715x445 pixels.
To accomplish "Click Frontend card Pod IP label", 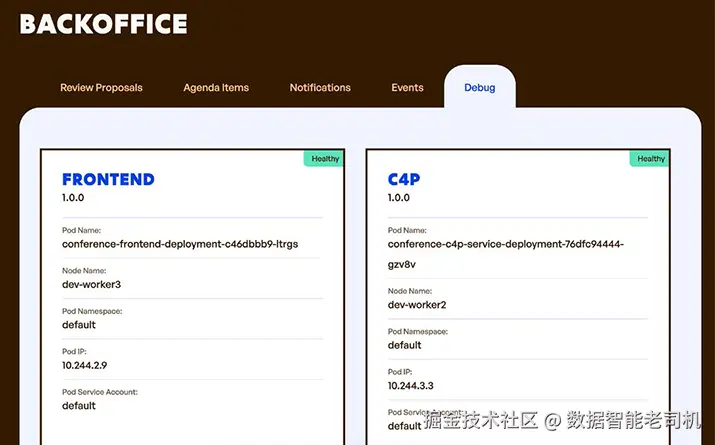I will (74, 352).
